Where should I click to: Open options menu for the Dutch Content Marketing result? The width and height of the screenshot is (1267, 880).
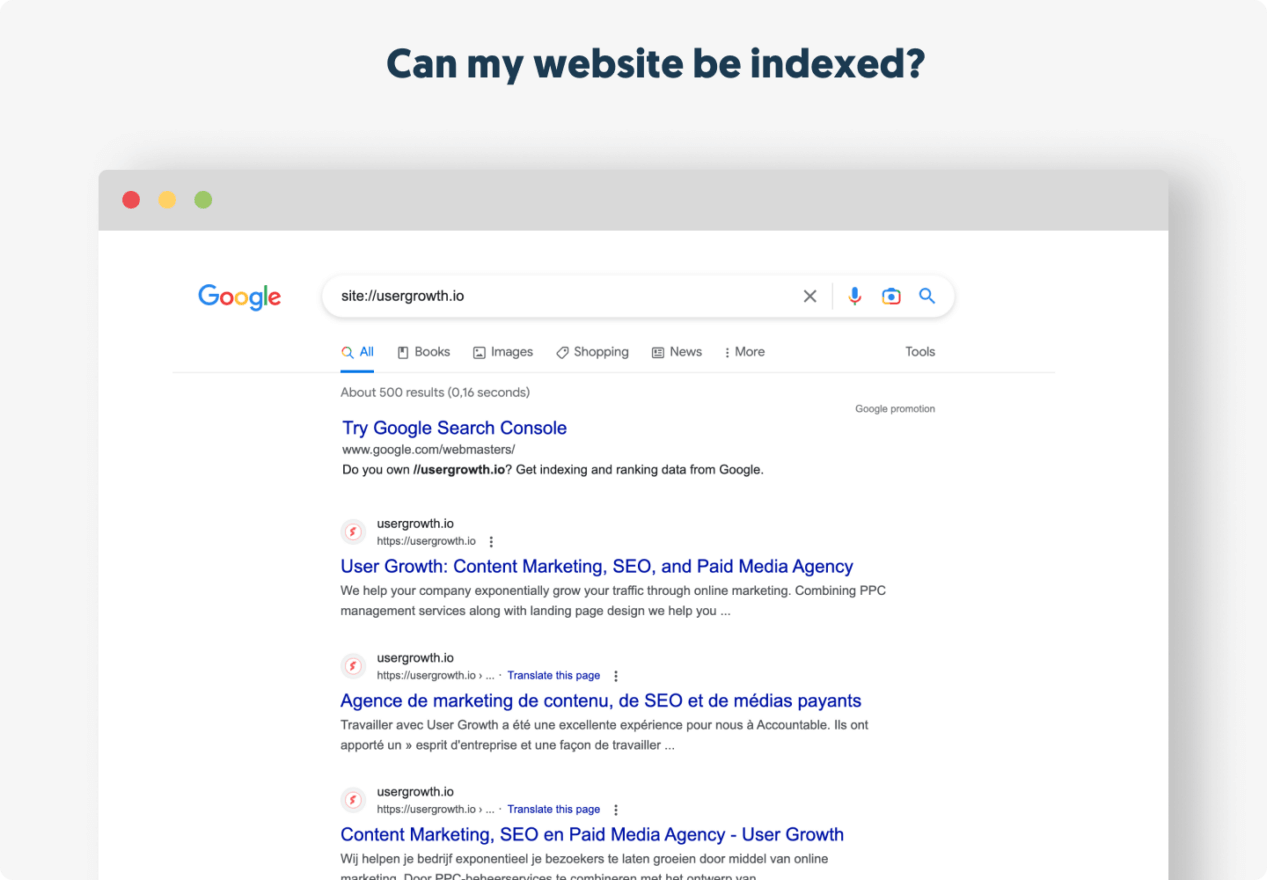click(x=616, y=810)
